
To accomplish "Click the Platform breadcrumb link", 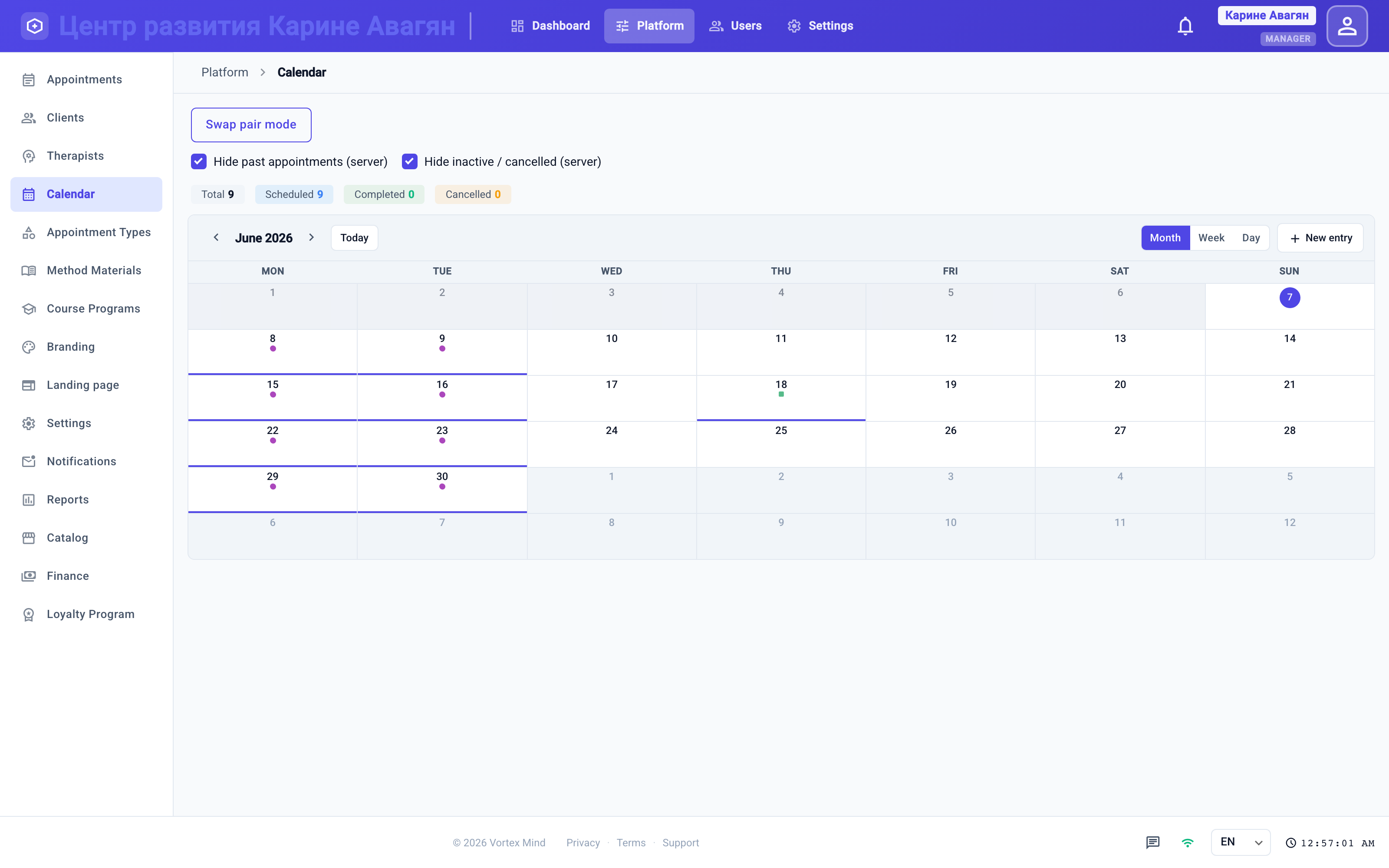I will pos(224,72).
